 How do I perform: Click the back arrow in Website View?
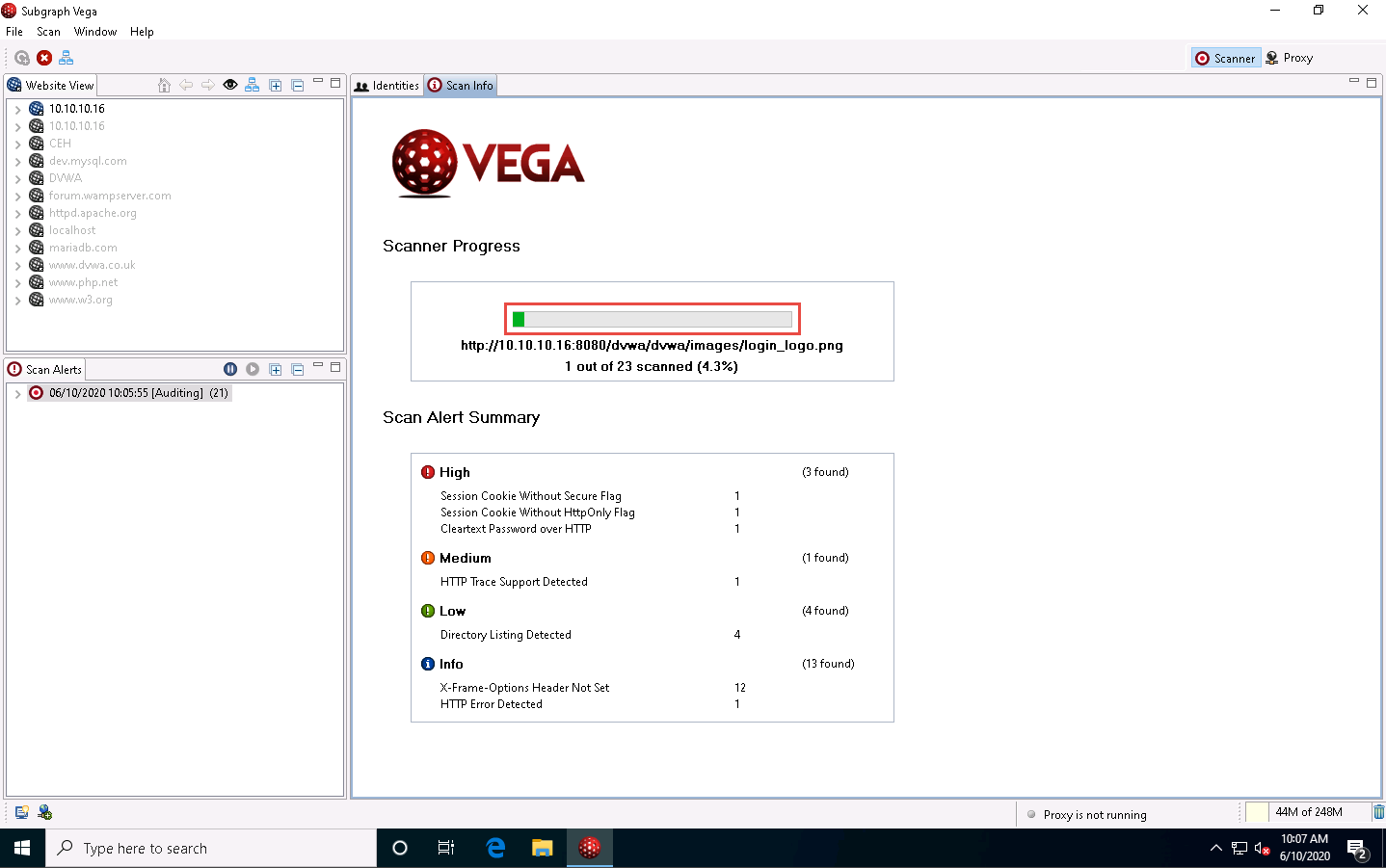[186, 85]
